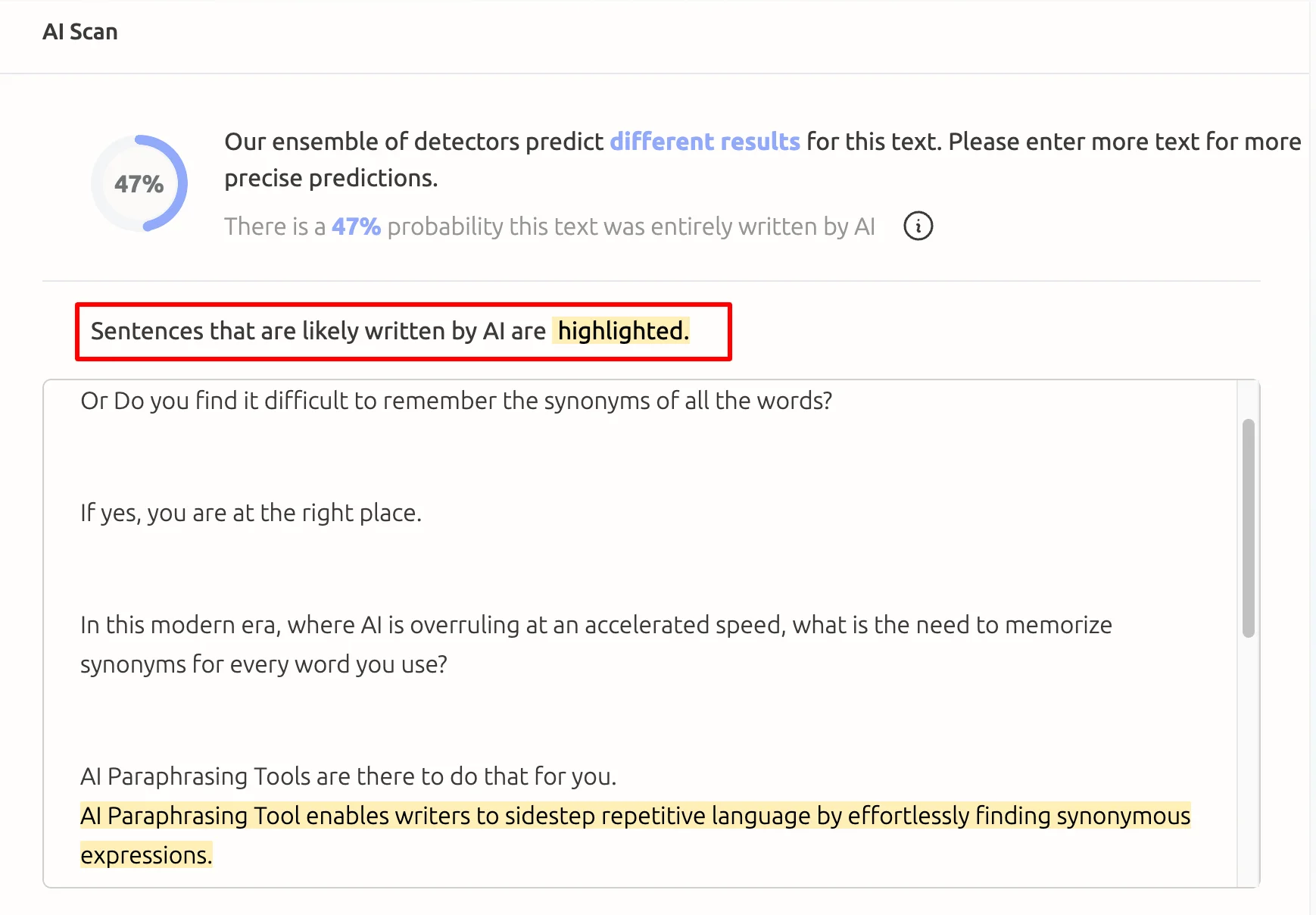Screen dimensions: 1316x915
Task: Click the highlighted AI-written sentence about synonymous expressions
Action: point(635,816)
